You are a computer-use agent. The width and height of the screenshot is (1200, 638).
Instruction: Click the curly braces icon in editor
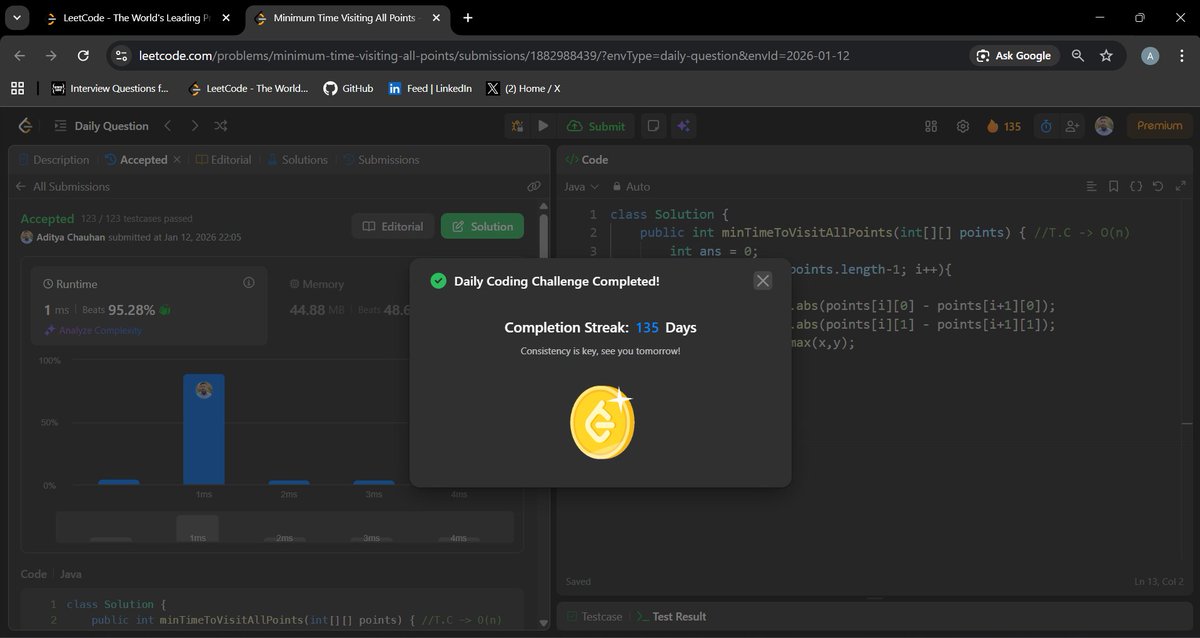(x=1136, y=187)
